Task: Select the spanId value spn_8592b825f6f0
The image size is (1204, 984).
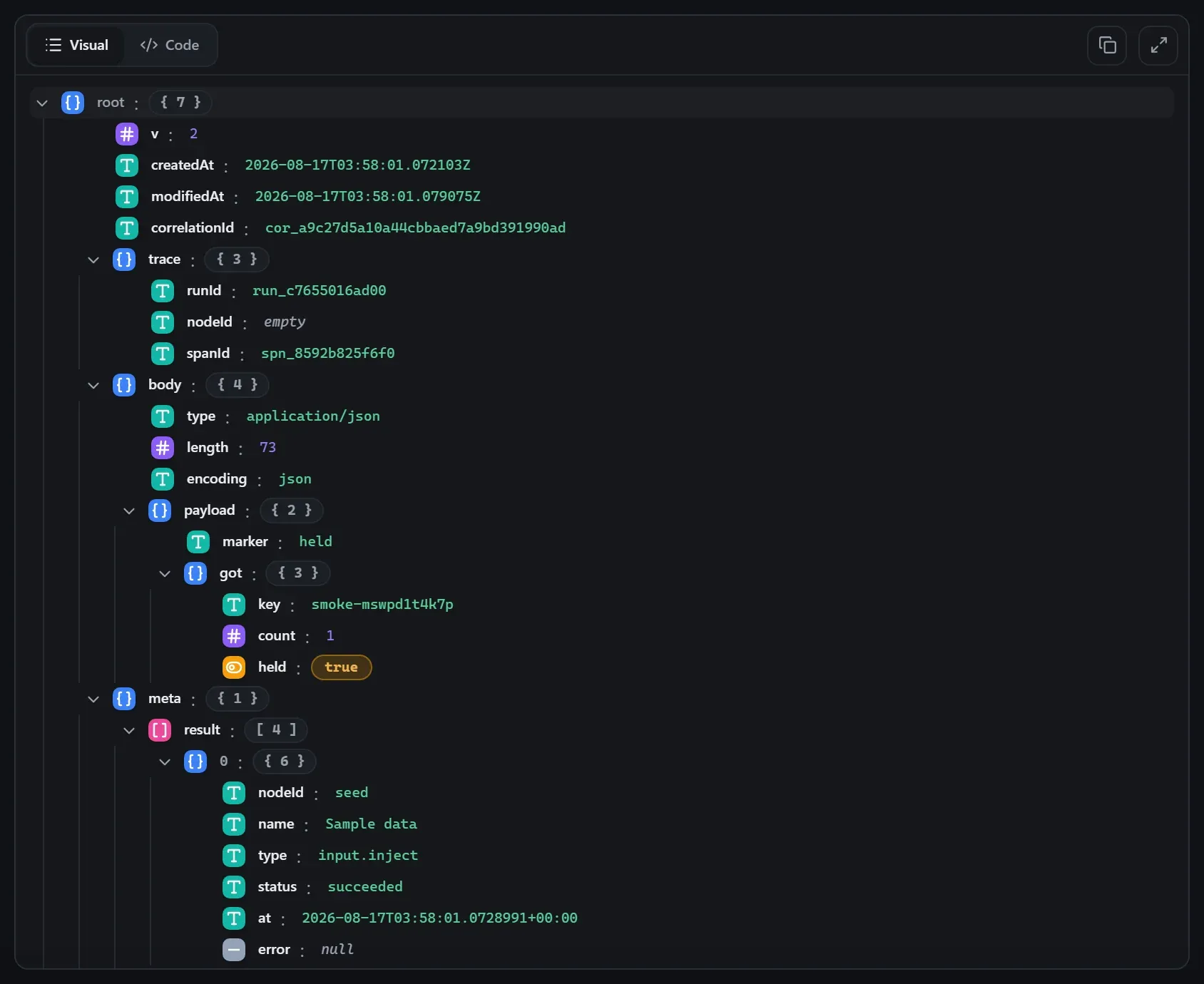Action: [327, 354]
